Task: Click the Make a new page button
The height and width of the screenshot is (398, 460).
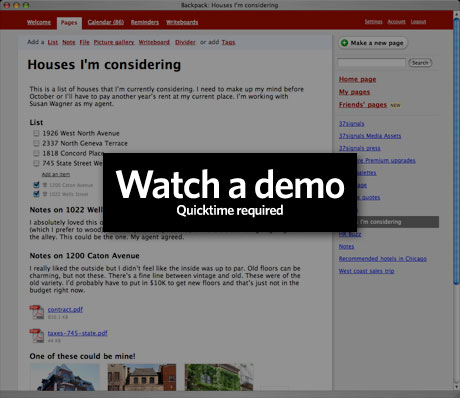Action: pos(373,43)
